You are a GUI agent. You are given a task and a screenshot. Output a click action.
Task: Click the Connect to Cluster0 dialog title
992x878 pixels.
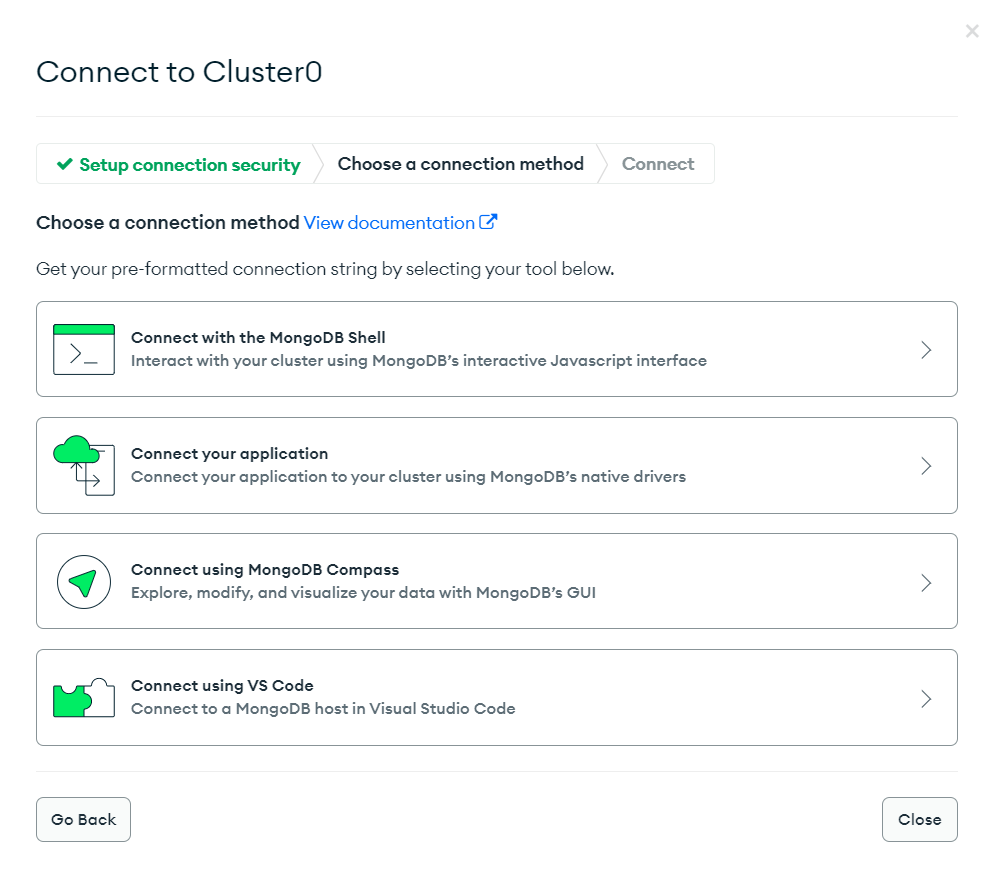pos(179,72)
